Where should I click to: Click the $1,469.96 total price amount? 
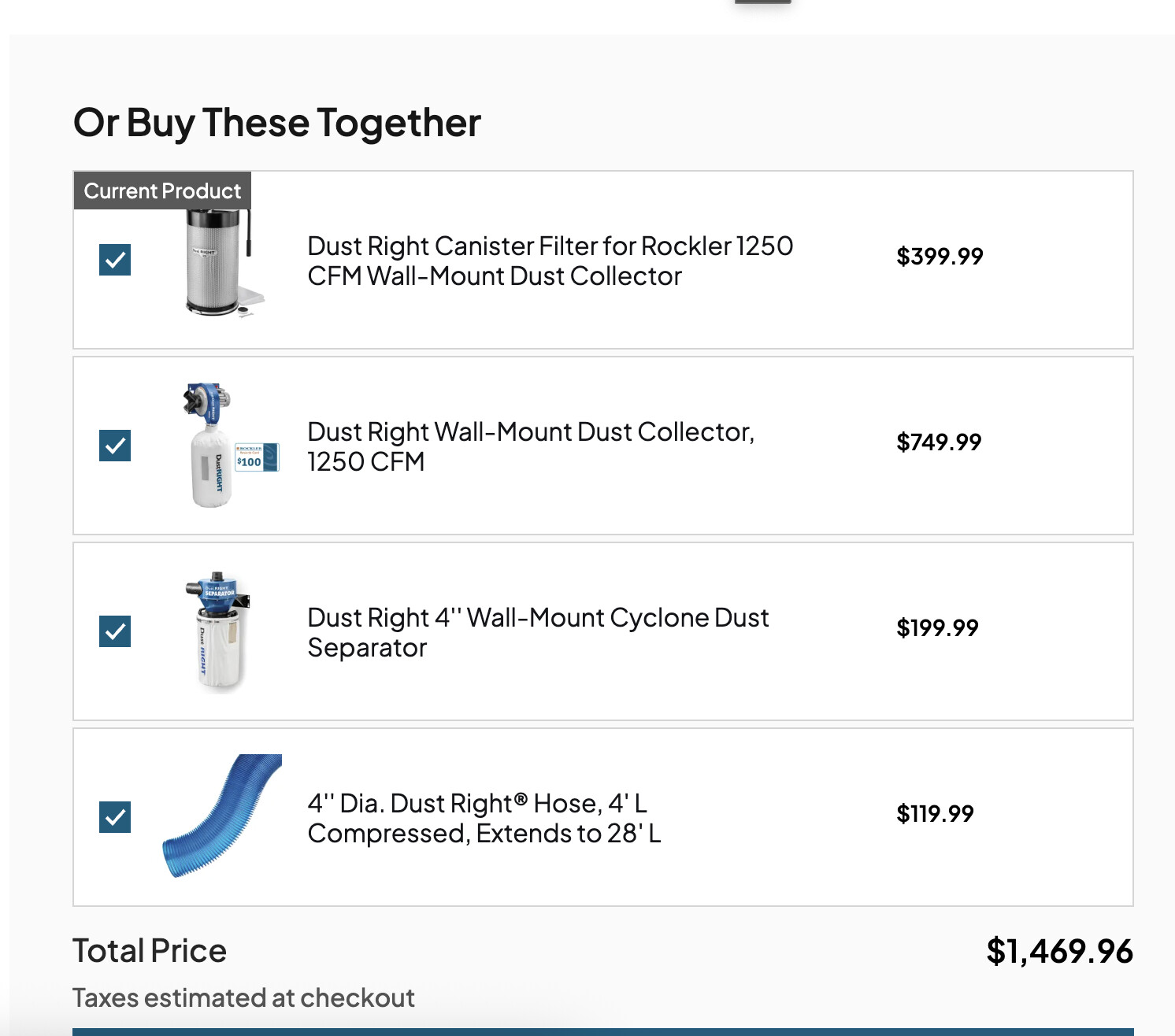pos(1059,951)
